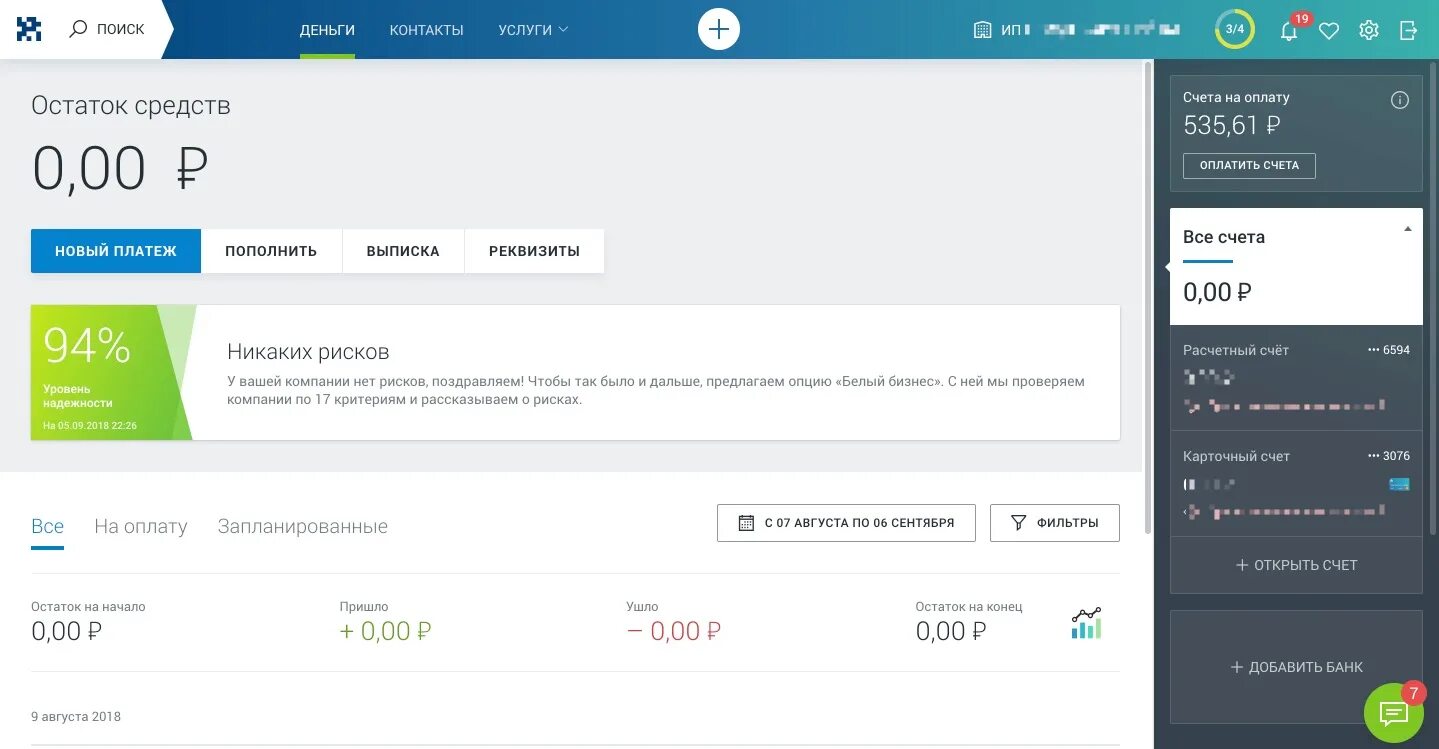This screenshot has width=1439, height=749.
Task: Show the balance chart icon
Action: coord(1086,623)
